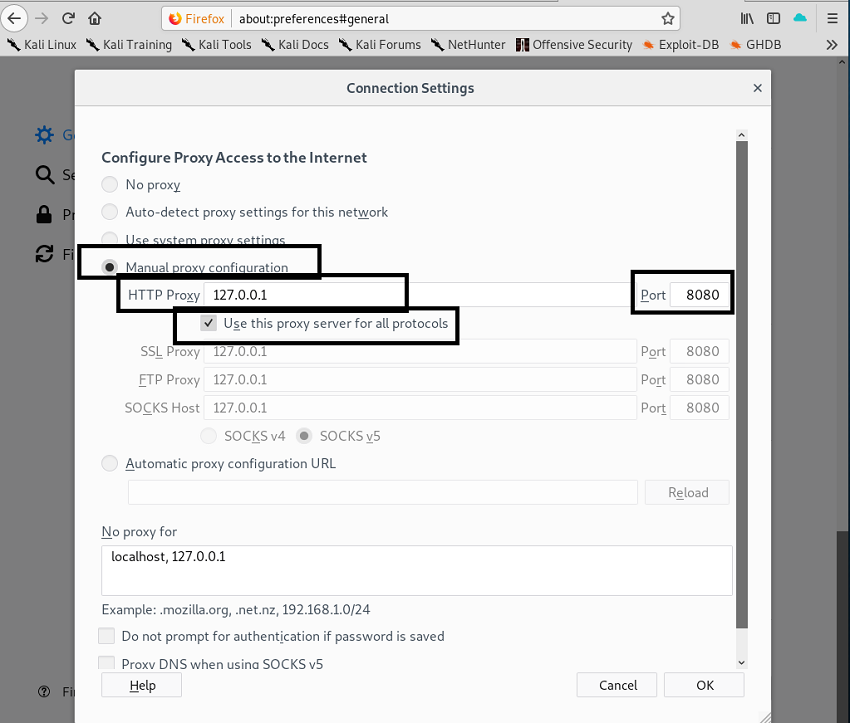Viewport: 850px width, 723px height.
Task: Click the No proxy for text area
Action: (x=416, y=570)
